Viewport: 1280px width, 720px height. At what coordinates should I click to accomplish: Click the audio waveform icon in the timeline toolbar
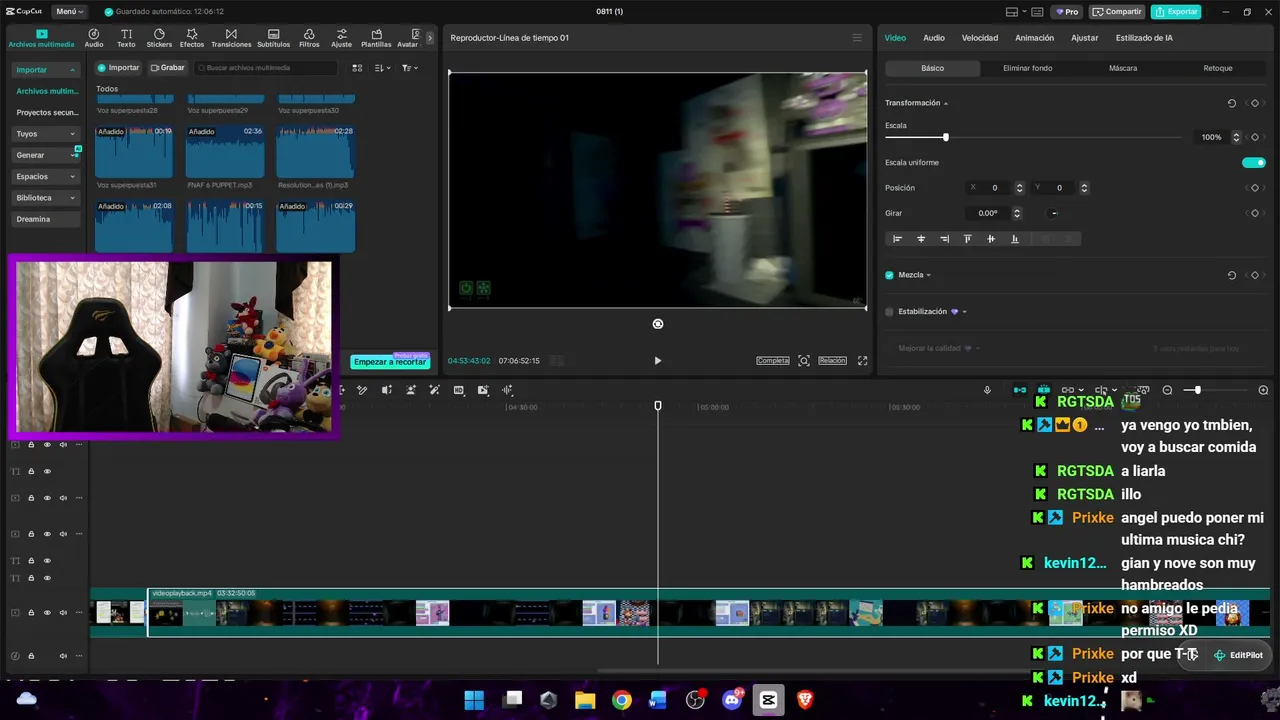507,390
